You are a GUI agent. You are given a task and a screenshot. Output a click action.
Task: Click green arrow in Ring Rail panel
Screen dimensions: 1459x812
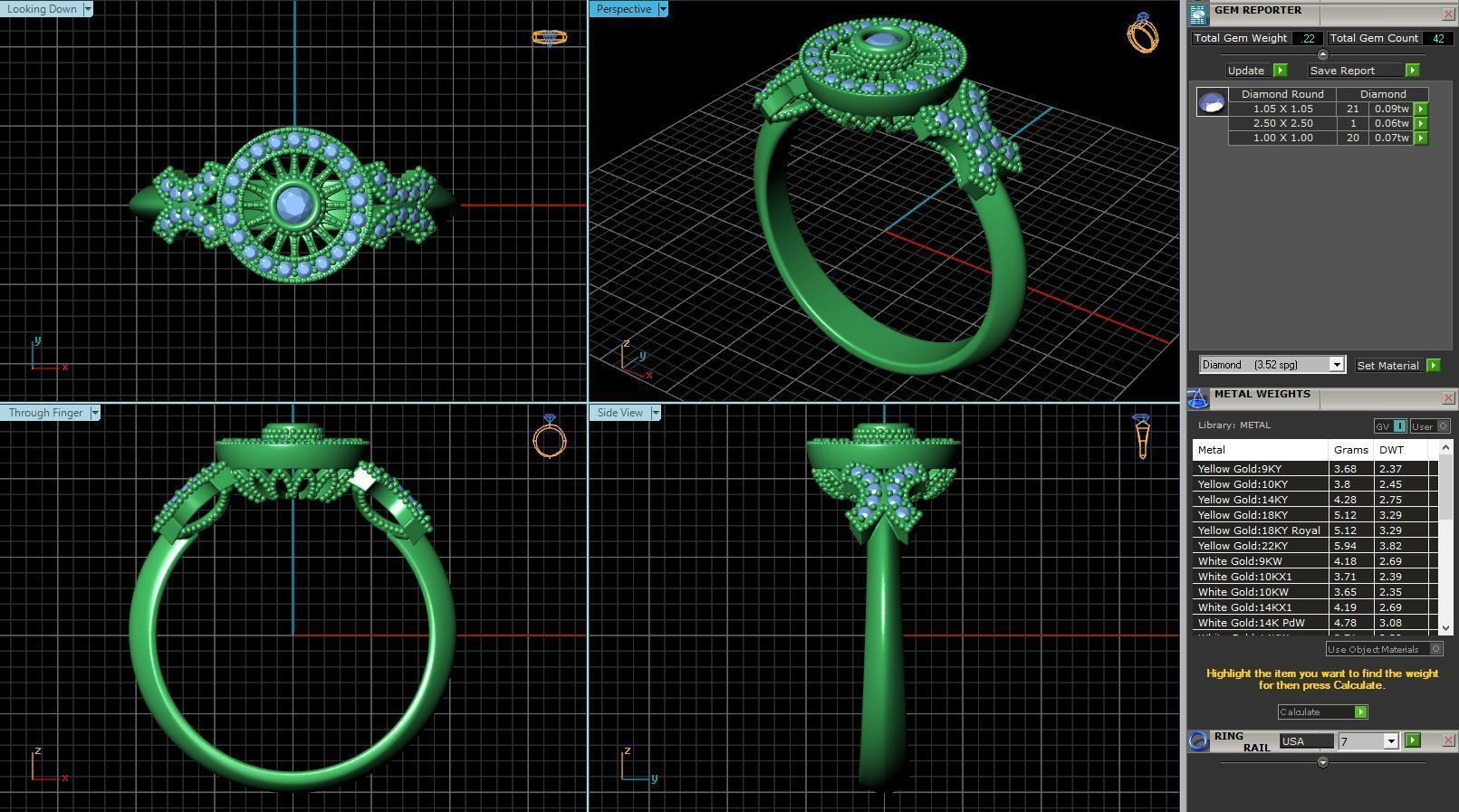click(1412, 740)
